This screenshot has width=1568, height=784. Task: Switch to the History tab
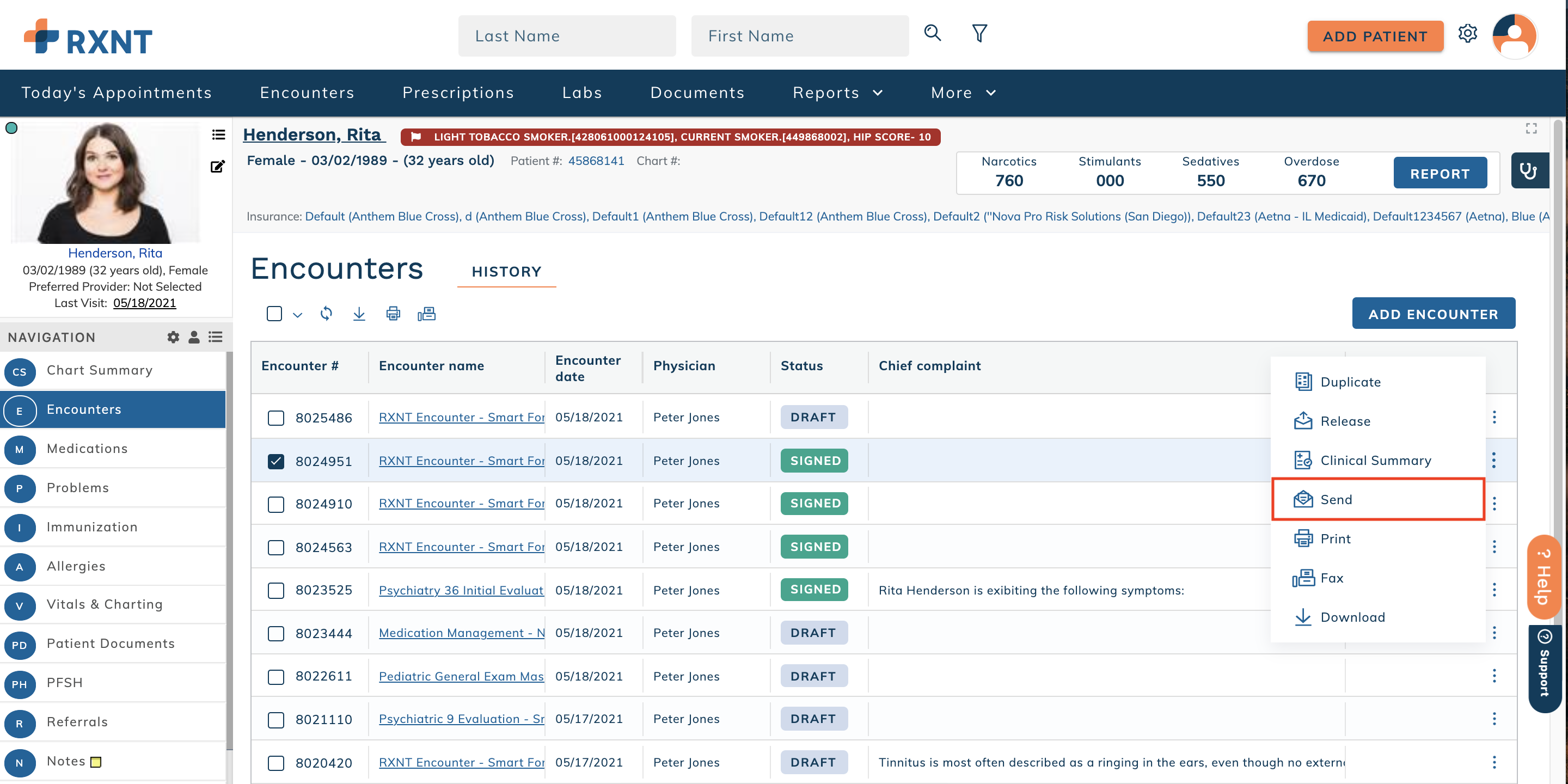click(506, 272)
